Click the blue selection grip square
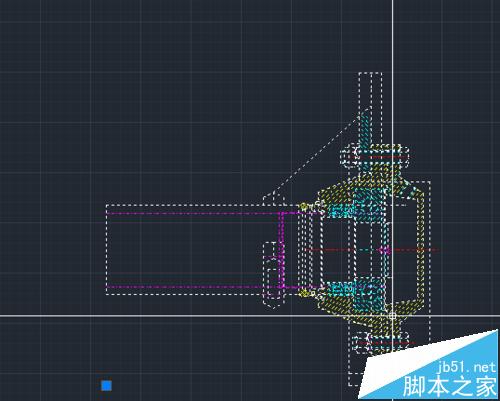 click(106, 386)
